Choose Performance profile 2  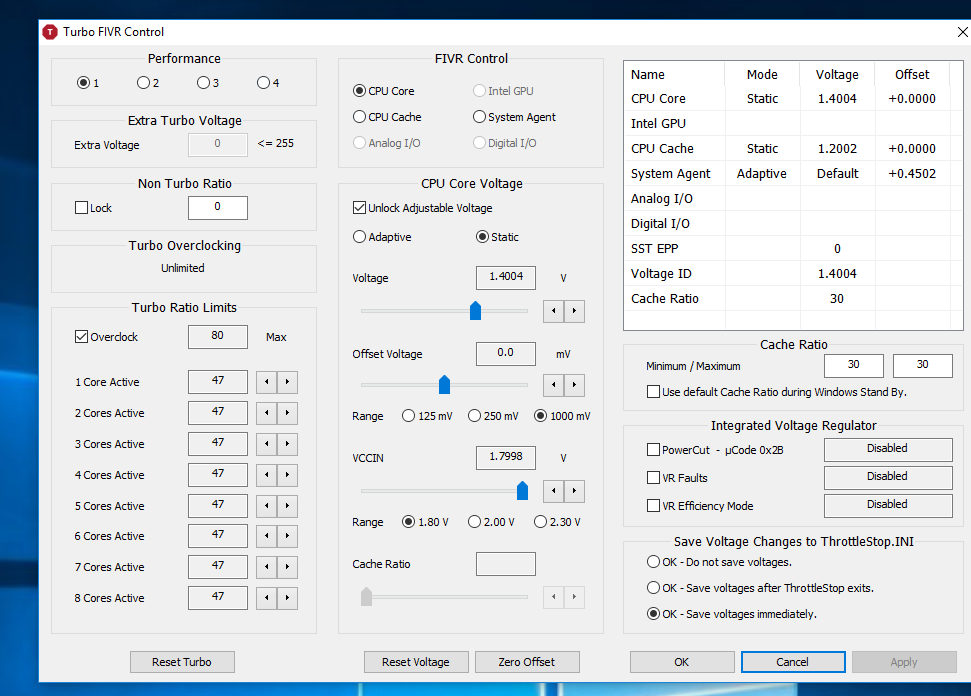tap(143, 83)
